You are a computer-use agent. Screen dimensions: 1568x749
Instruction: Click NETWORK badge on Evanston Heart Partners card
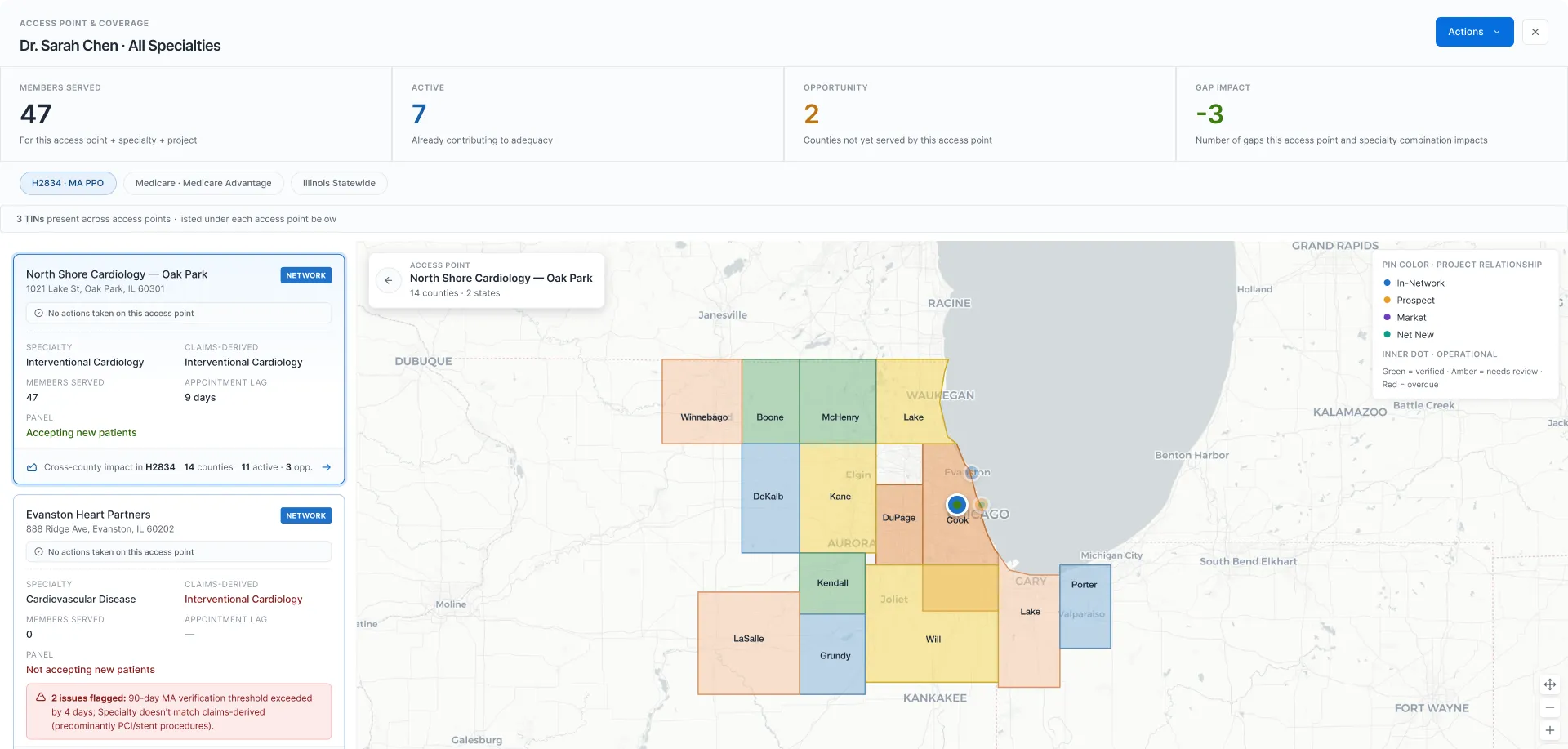click(306, 515)
